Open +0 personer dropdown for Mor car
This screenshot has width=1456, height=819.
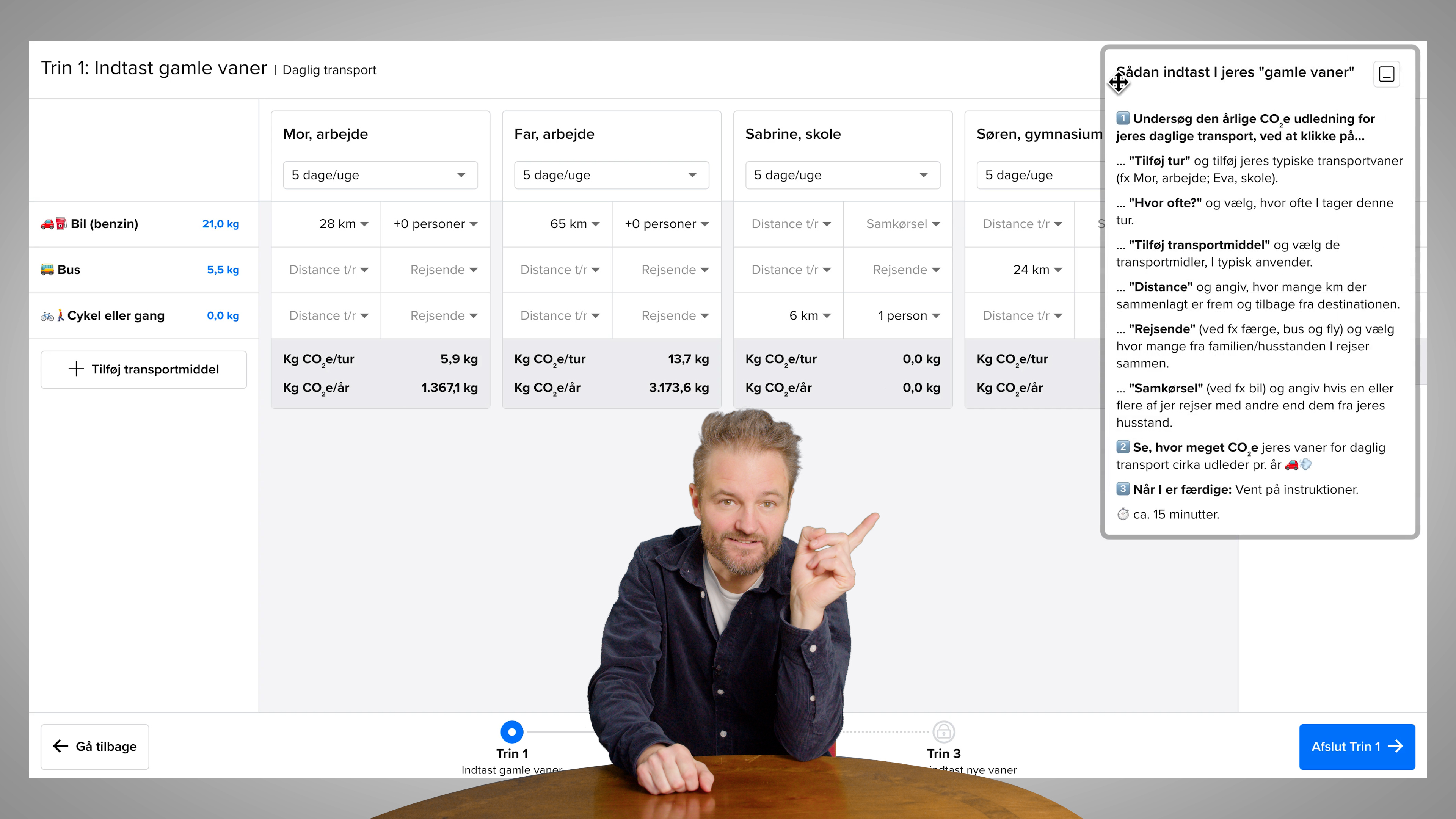[435, 224]
